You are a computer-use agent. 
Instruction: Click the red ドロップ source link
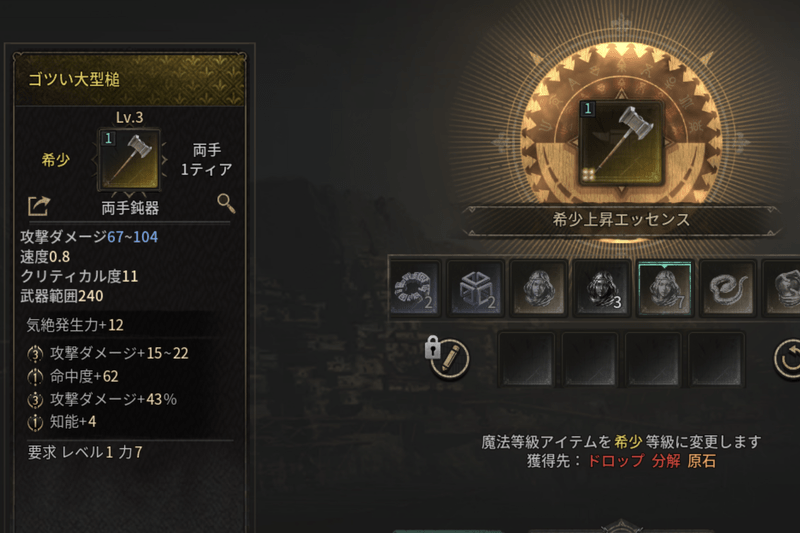(x=615, y=461)
